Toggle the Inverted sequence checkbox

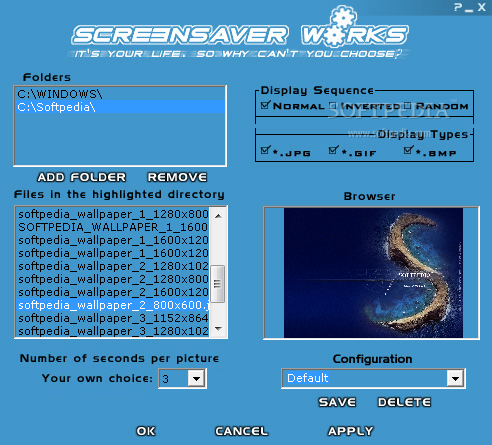coord(333,106)
